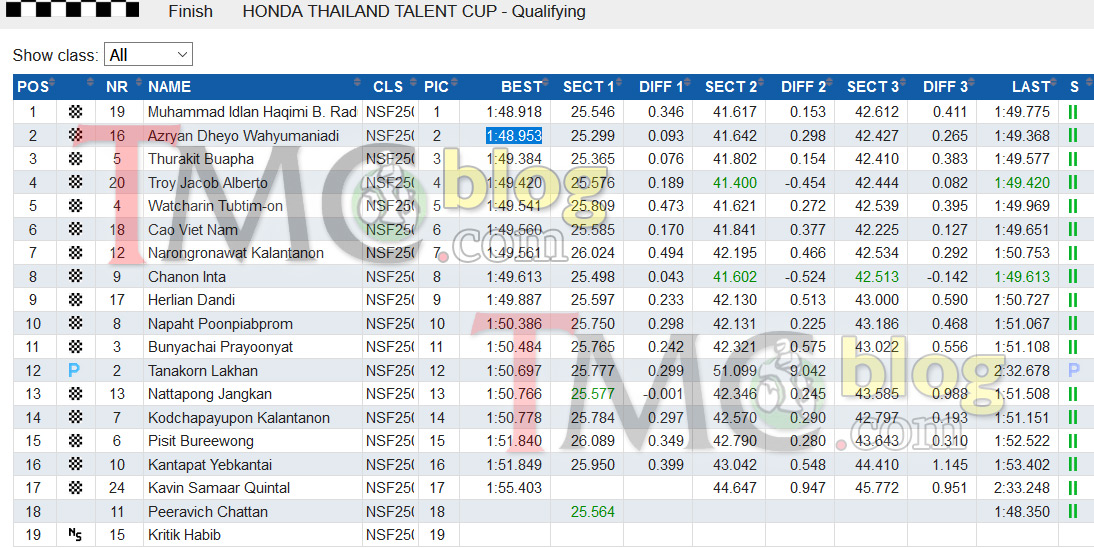Click checkered flag icon for Pisit Bureewong

tap(75, 440)
